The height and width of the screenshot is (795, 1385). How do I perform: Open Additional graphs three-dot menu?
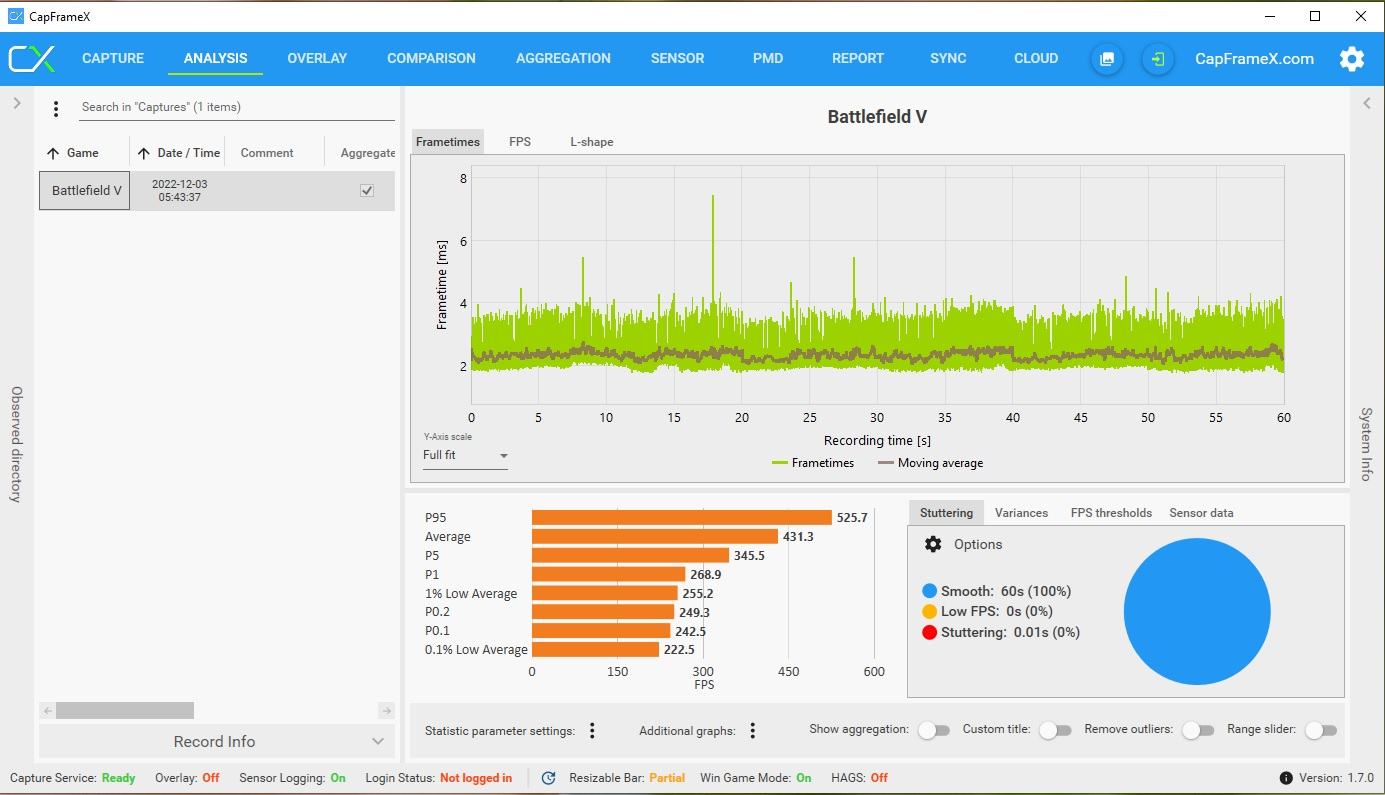(753, 731)
